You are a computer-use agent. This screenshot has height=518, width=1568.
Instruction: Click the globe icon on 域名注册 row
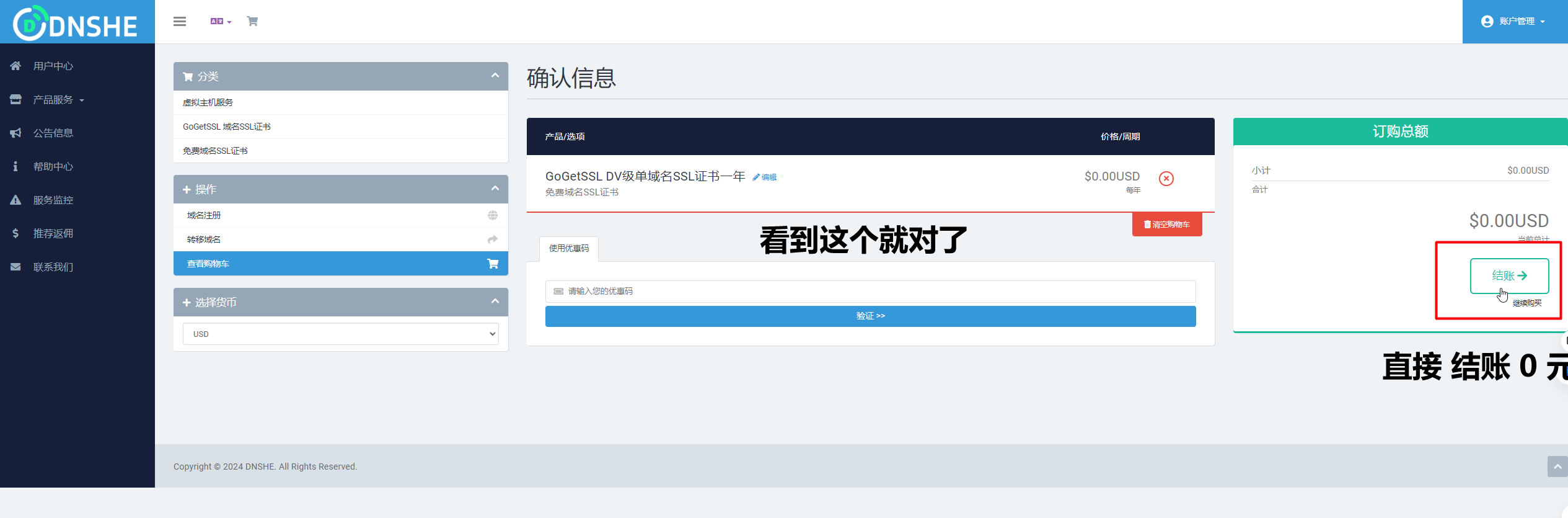coord(493,215)
